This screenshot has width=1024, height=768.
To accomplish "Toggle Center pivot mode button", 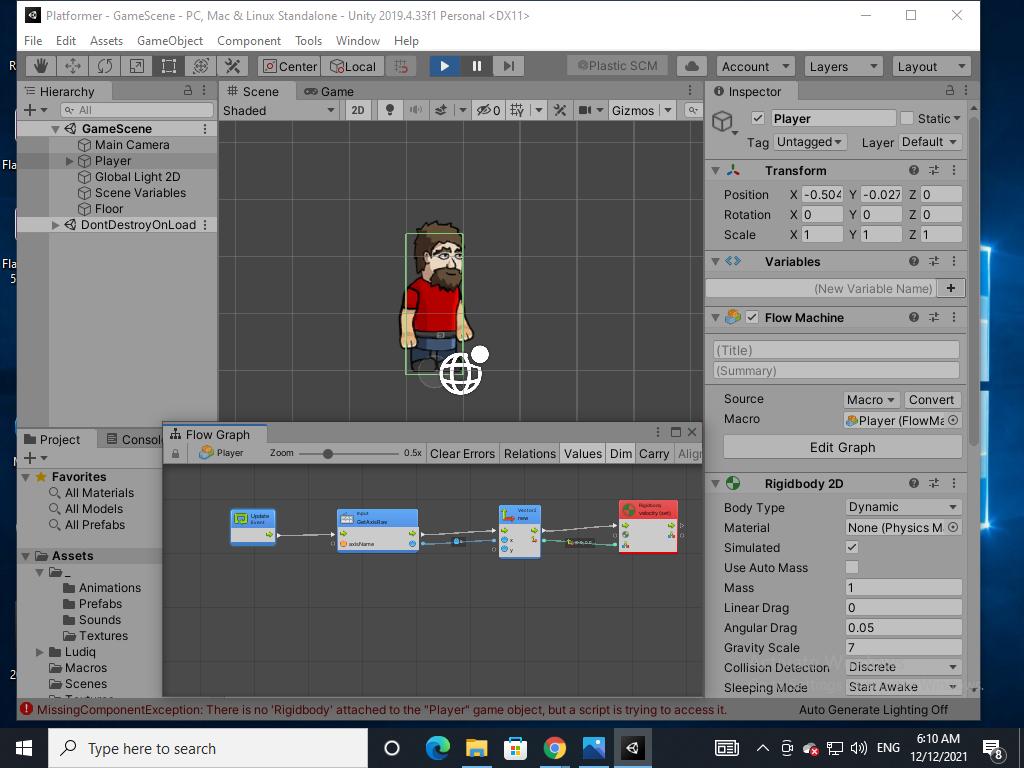I will click(289, 66).
